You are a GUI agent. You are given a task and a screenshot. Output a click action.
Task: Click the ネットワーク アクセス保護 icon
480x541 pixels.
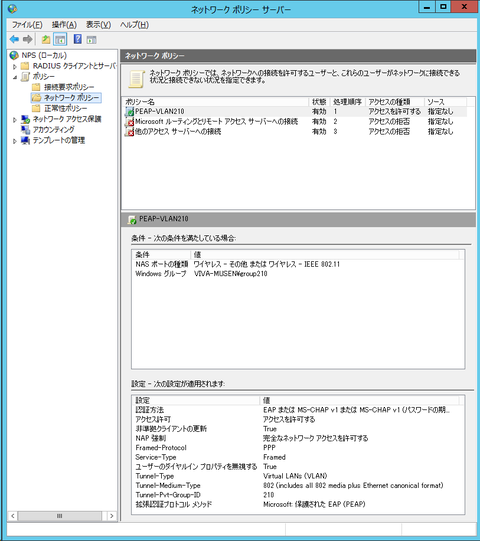pyautogui.click(x=25, y=119)
